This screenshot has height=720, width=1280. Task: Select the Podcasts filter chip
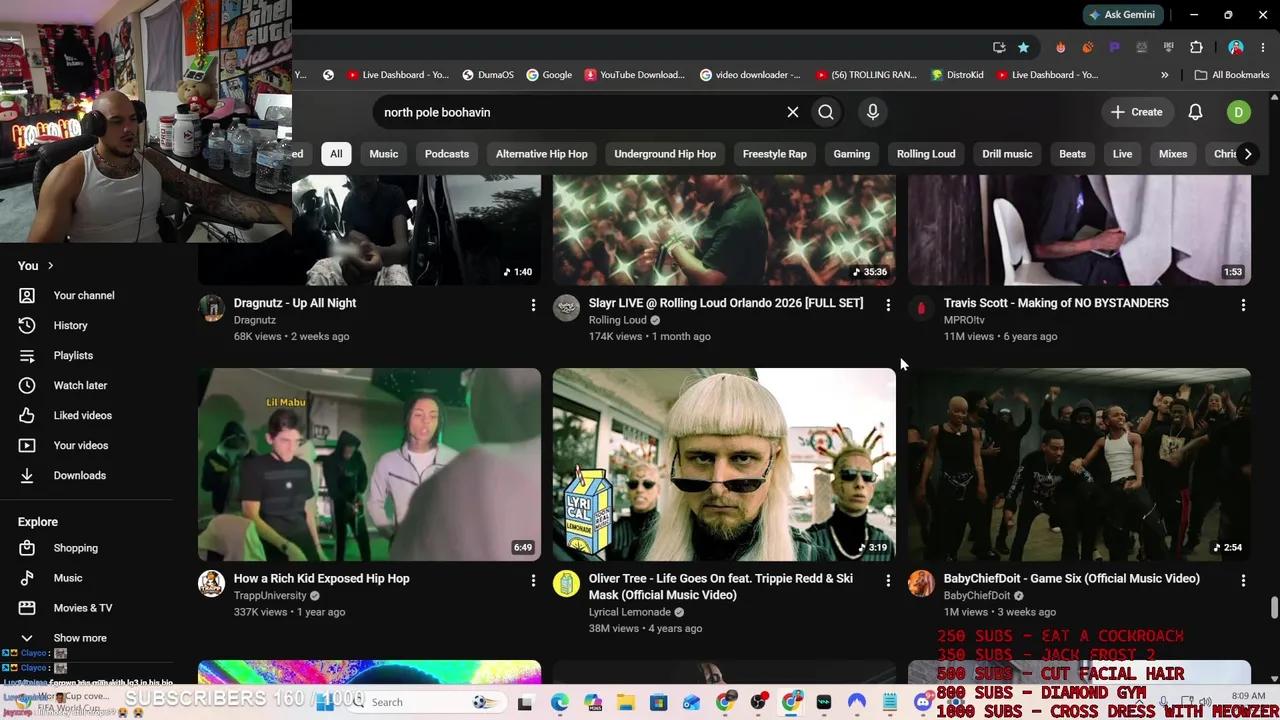(x=447, y=154)
